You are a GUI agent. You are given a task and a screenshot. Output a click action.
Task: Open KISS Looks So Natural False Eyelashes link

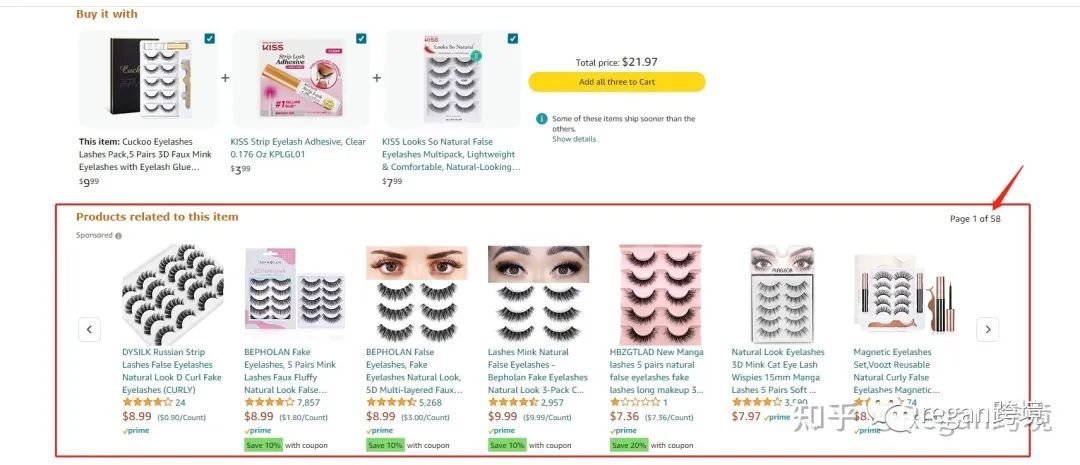pyautogui.click(x=451, y=154)
